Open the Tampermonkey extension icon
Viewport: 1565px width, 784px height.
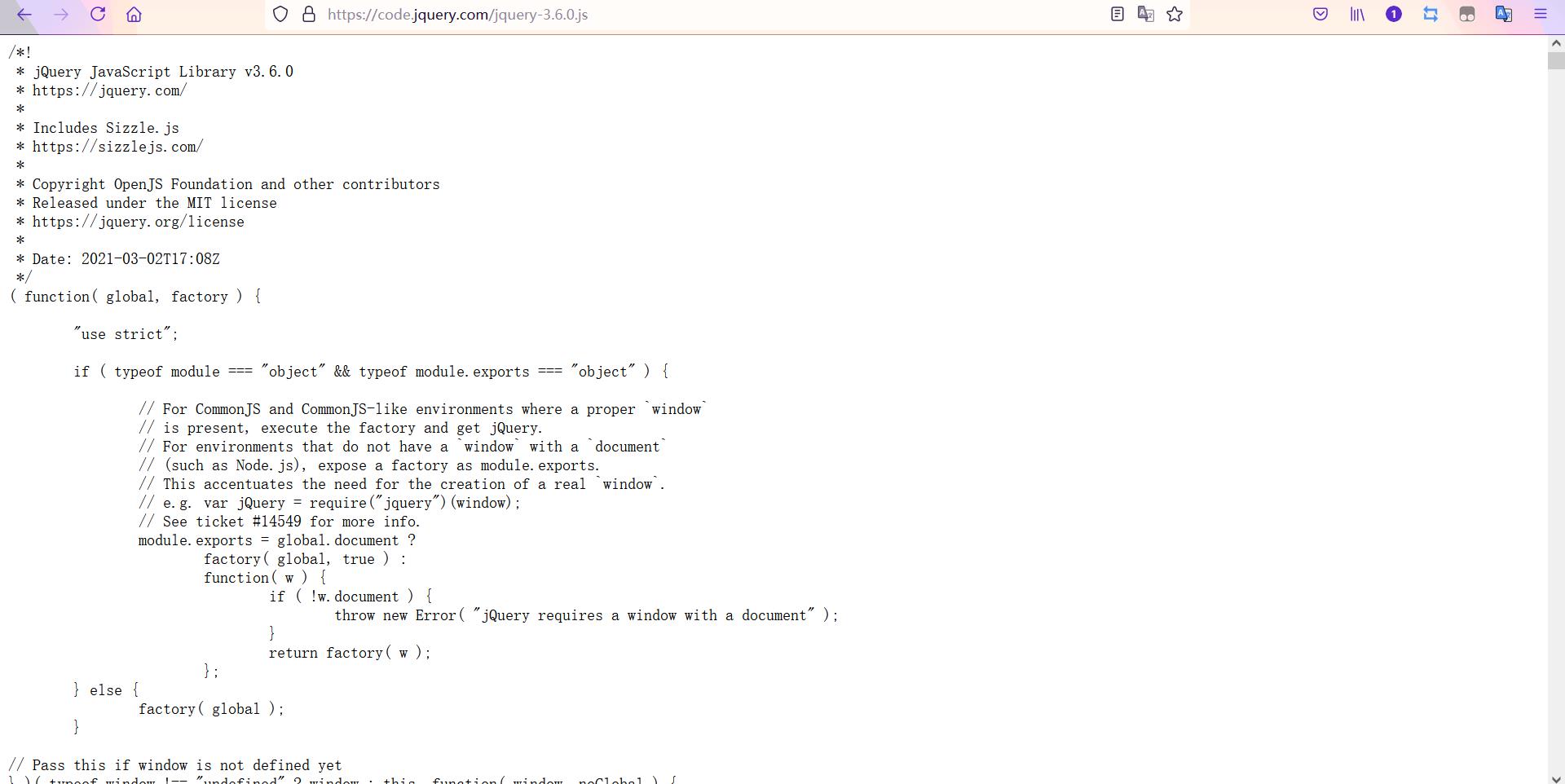click(1467, 15)
